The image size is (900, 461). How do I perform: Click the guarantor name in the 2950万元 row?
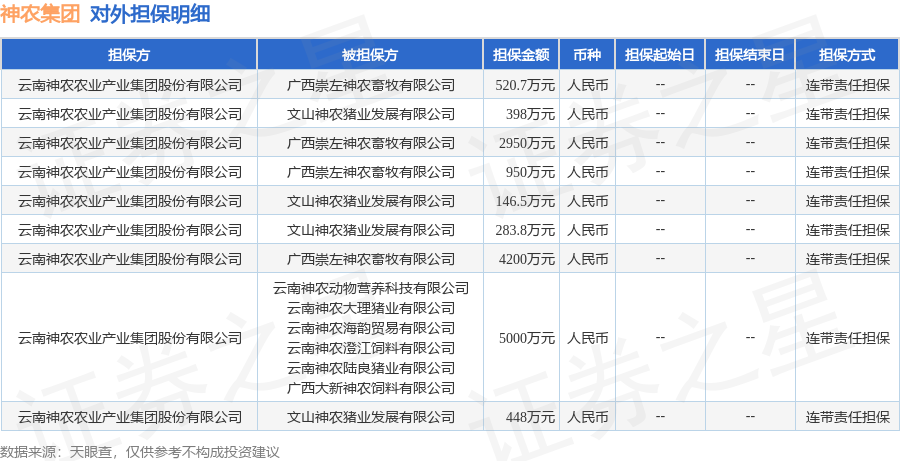130,143
